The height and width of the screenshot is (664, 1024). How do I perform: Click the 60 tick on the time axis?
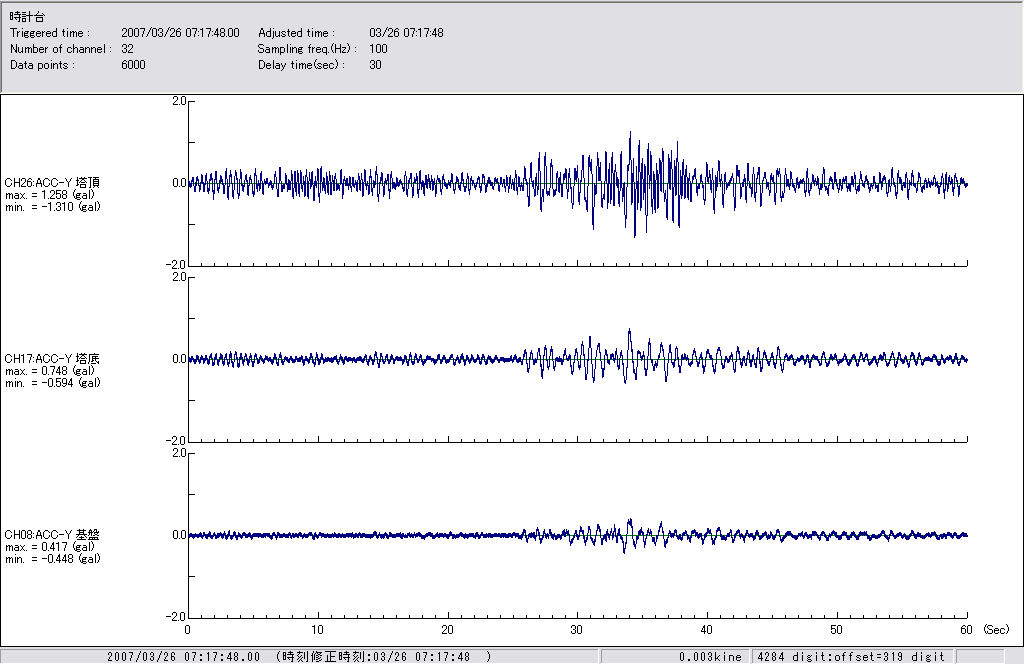(x=966, y=630)
